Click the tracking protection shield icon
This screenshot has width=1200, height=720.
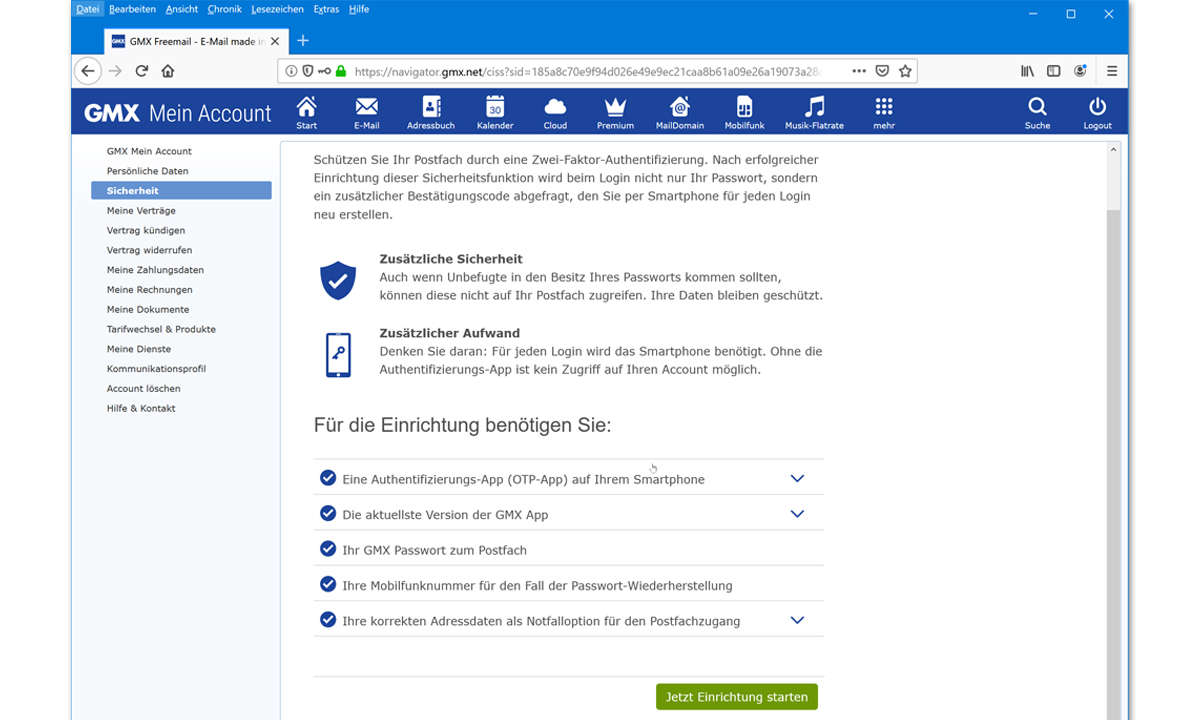point(307,71)
